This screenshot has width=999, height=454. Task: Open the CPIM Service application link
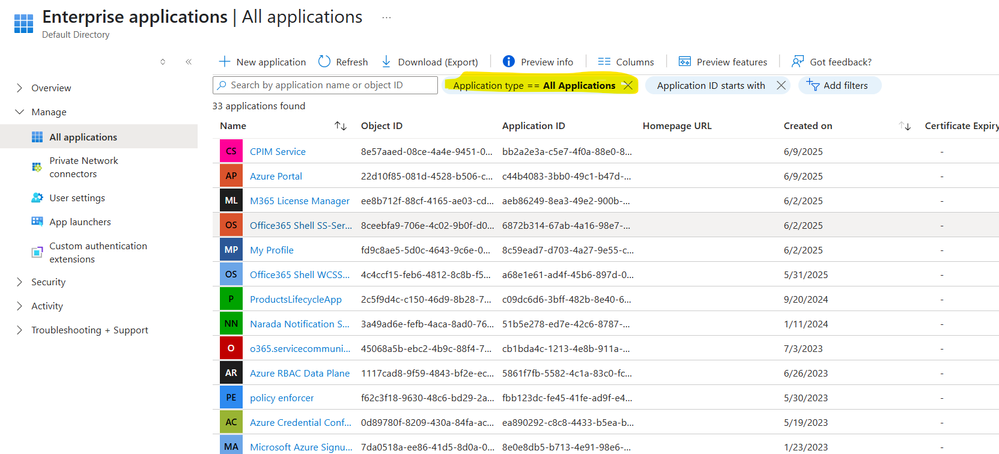(x=277, y=152)
